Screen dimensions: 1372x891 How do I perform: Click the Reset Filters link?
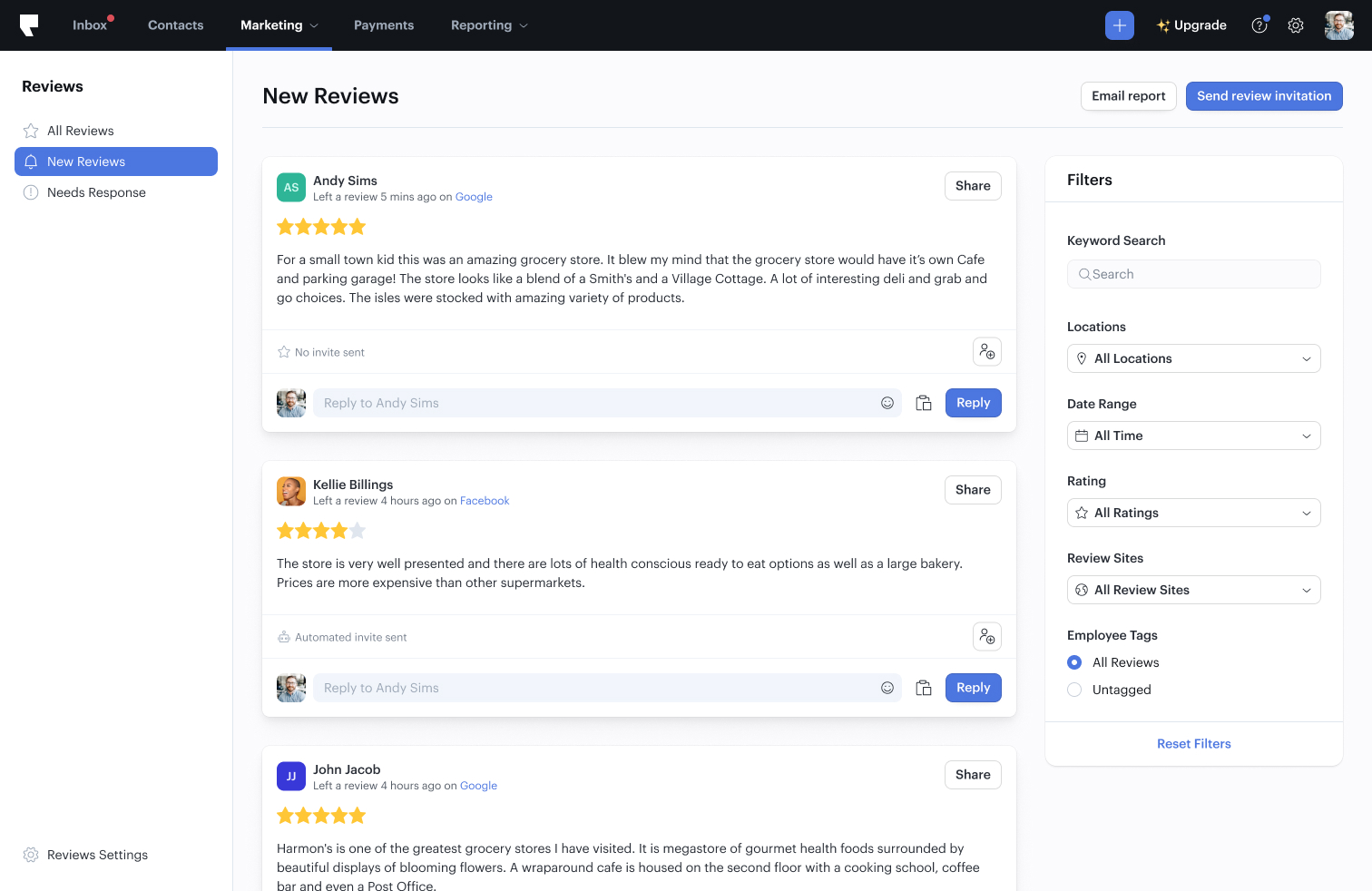[1193, 744]
